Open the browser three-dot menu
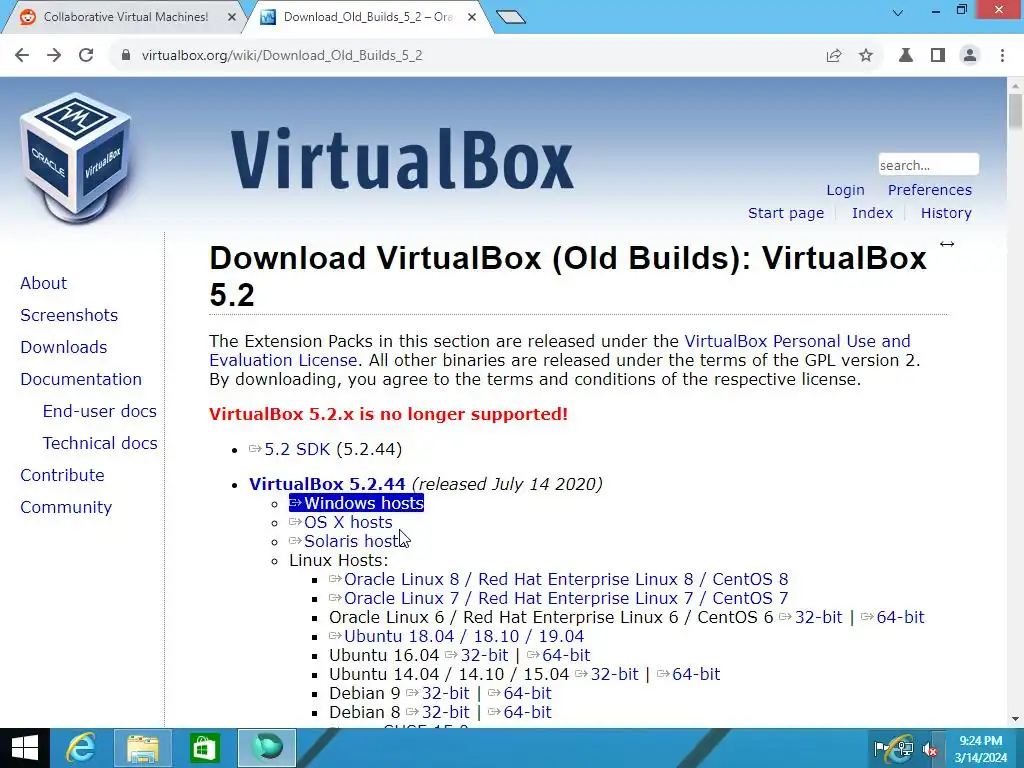The image size is (1024, 768). click(x=1002, y=56)
